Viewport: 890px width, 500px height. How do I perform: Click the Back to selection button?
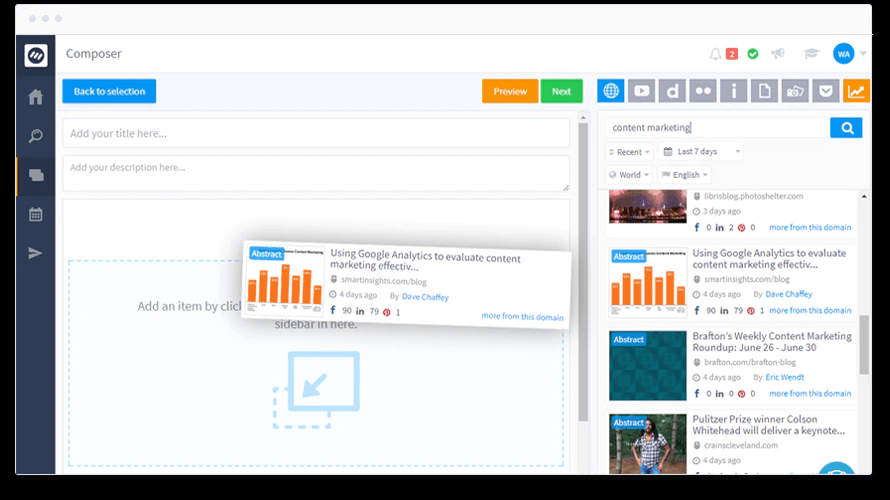click(109, 91)
